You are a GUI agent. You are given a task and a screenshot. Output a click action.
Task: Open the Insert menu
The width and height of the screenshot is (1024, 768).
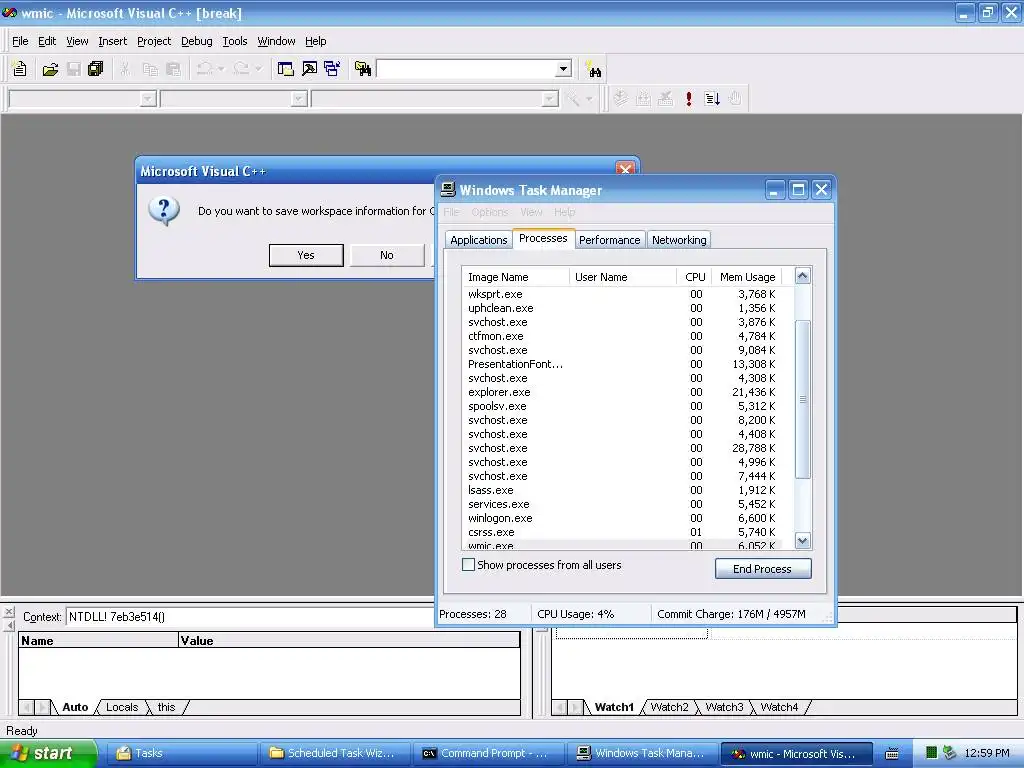[x=112, y=41]
